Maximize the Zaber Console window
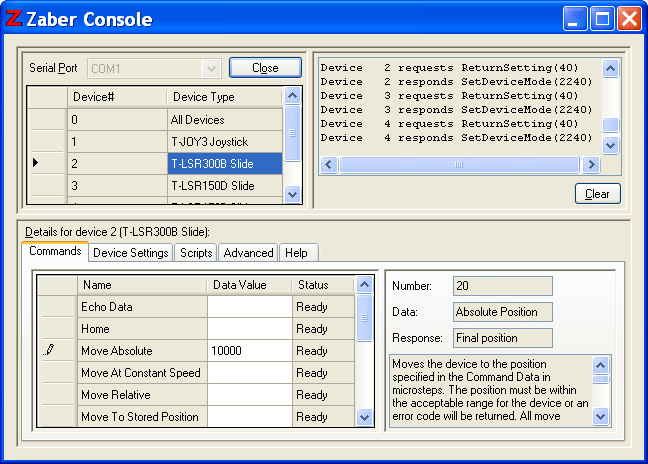 click(602, 19)
